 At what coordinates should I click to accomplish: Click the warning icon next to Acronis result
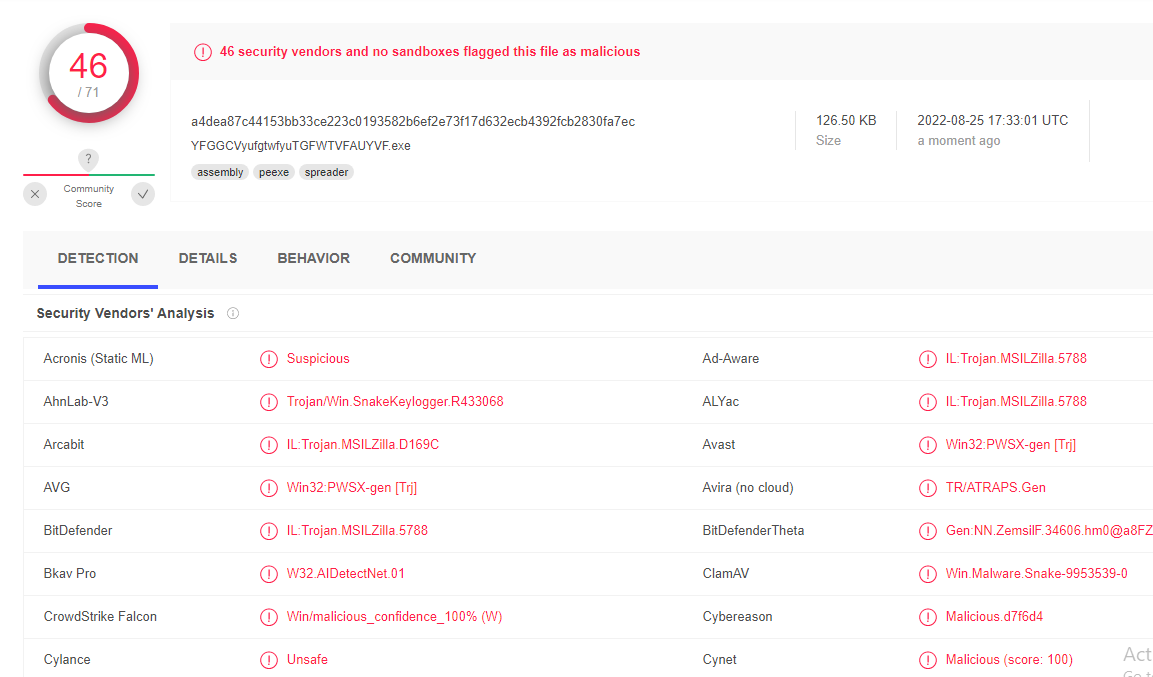268,358
